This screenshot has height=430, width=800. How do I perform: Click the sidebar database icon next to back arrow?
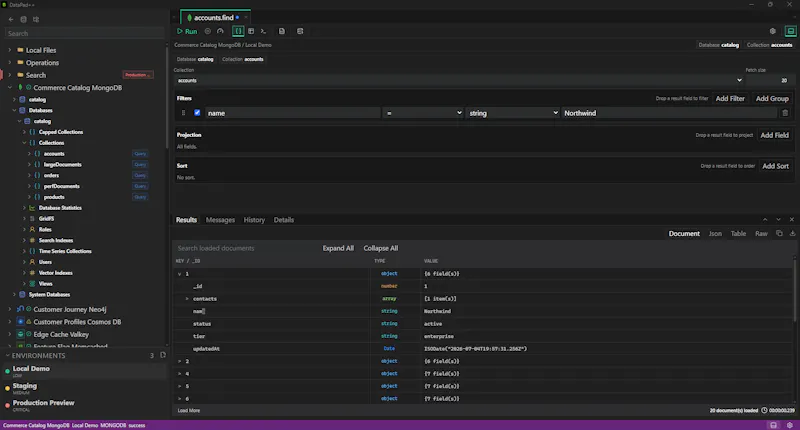[x=23, y=19]
